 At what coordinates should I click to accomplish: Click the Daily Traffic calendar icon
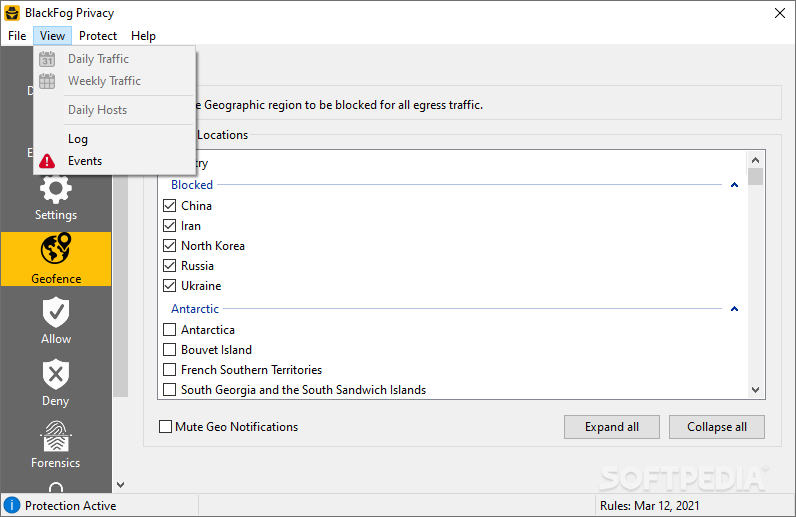[47, 59]
